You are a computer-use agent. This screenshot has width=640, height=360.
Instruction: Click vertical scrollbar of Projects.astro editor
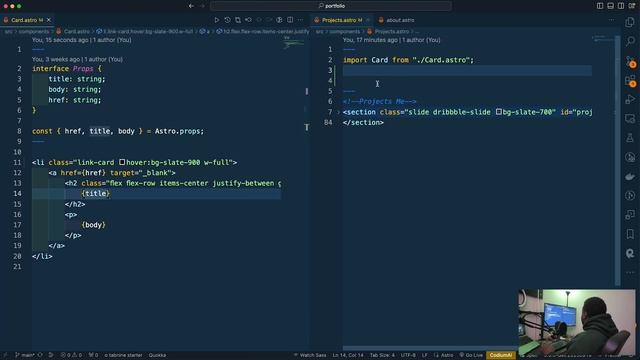[618, 161]
